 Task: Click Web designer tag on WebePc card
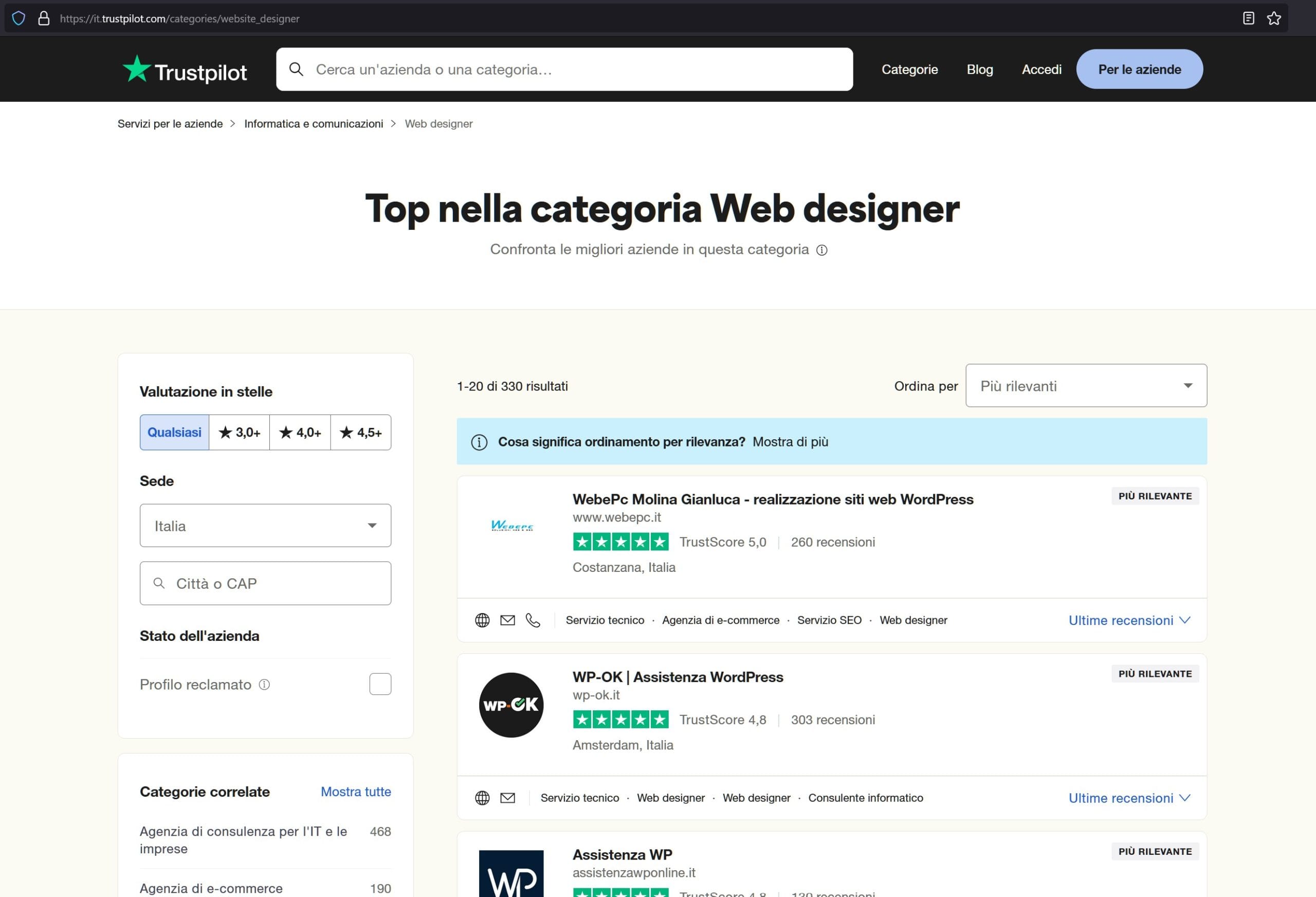[913, 620]
